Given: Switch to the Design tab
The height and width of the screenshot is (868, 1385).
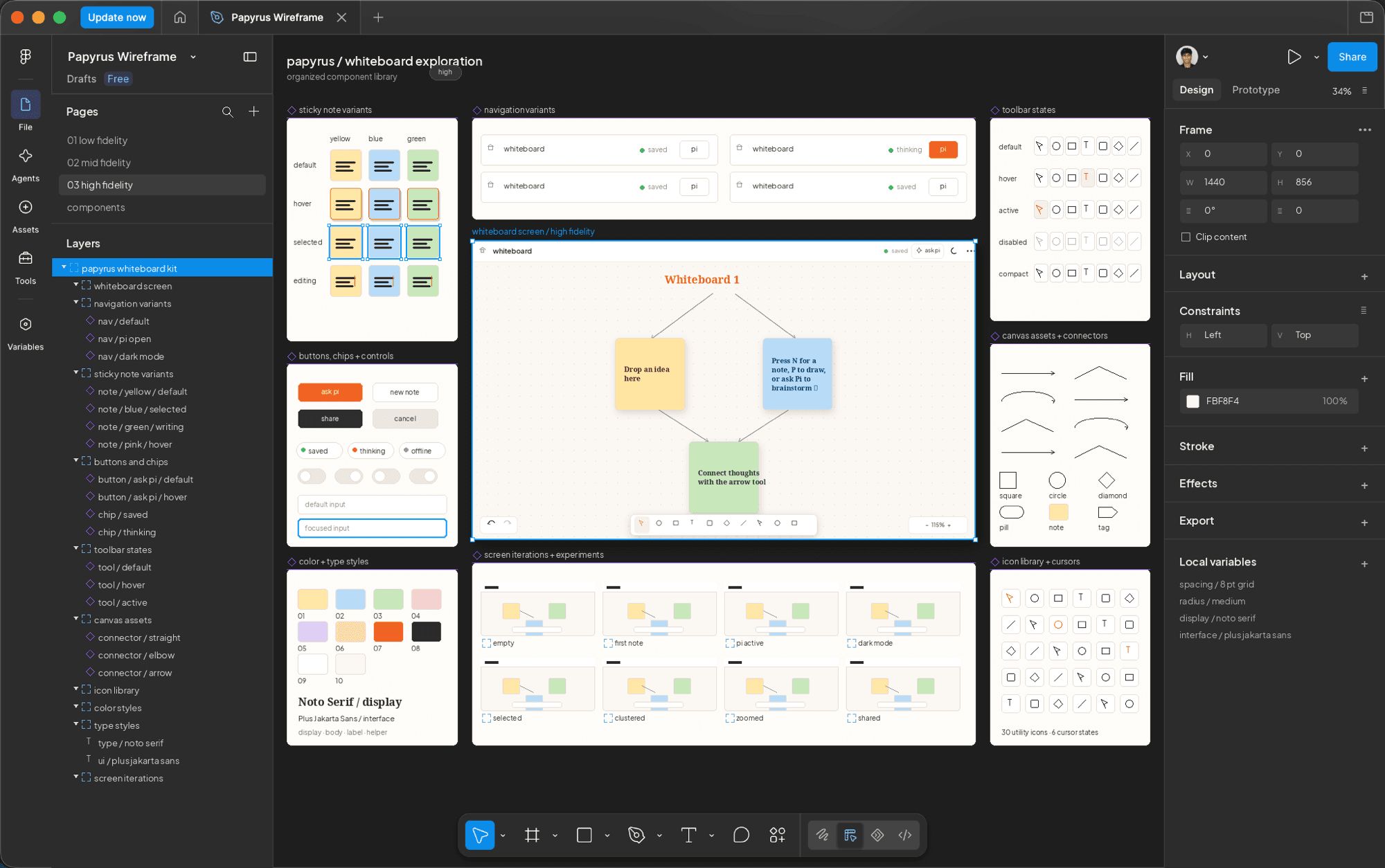Looking at the screenshot, I should (x=1196, y=90).
